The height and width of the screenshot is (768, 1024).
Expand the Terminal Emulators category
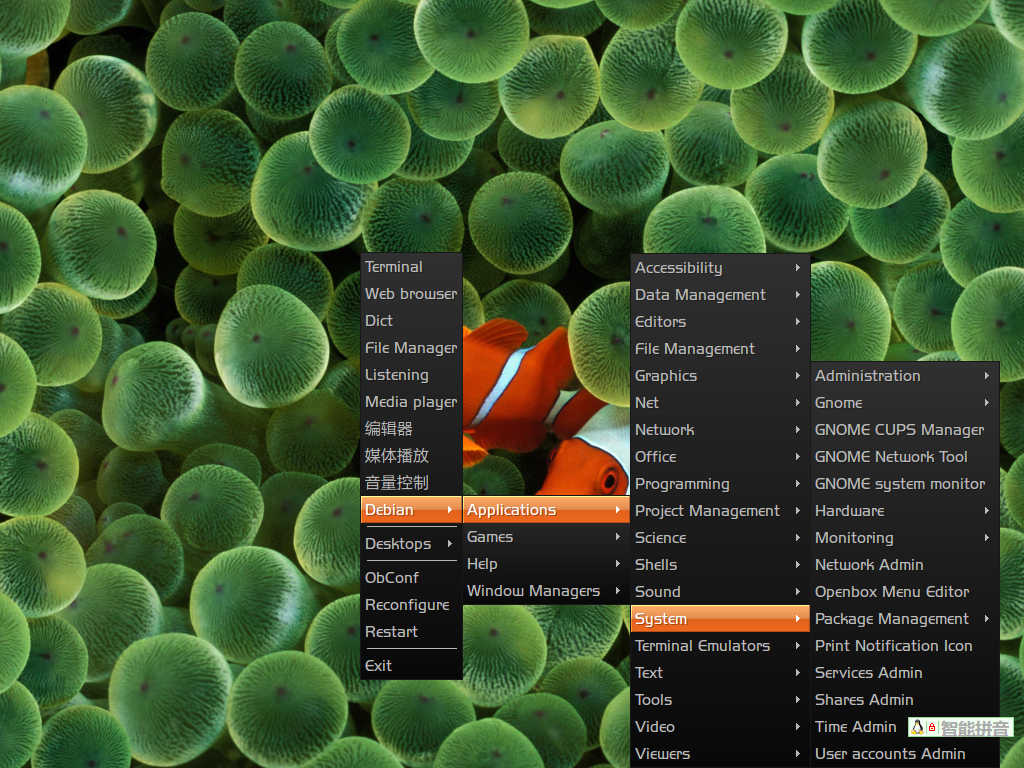pyautogui.click(x=720, y=646)
